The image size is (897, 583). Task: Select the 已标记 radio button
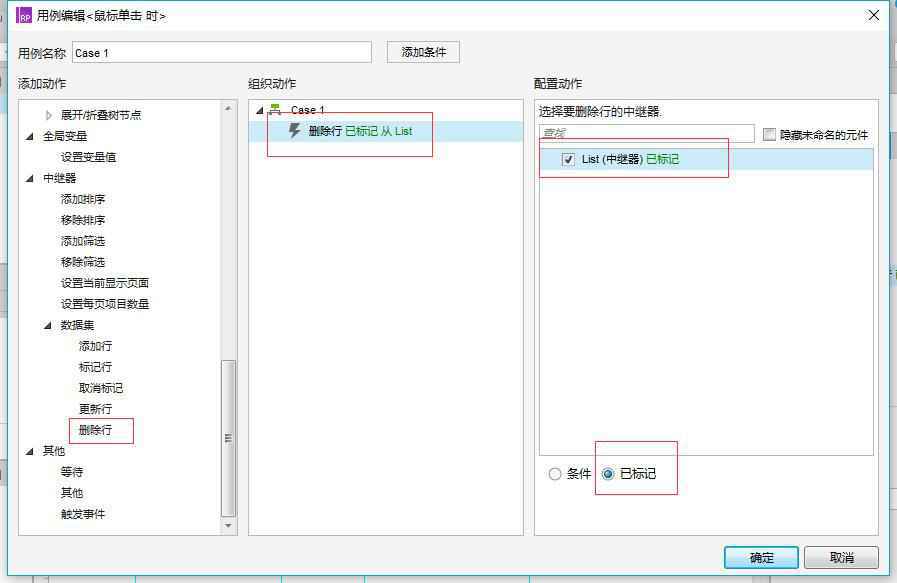pos(608,474)
